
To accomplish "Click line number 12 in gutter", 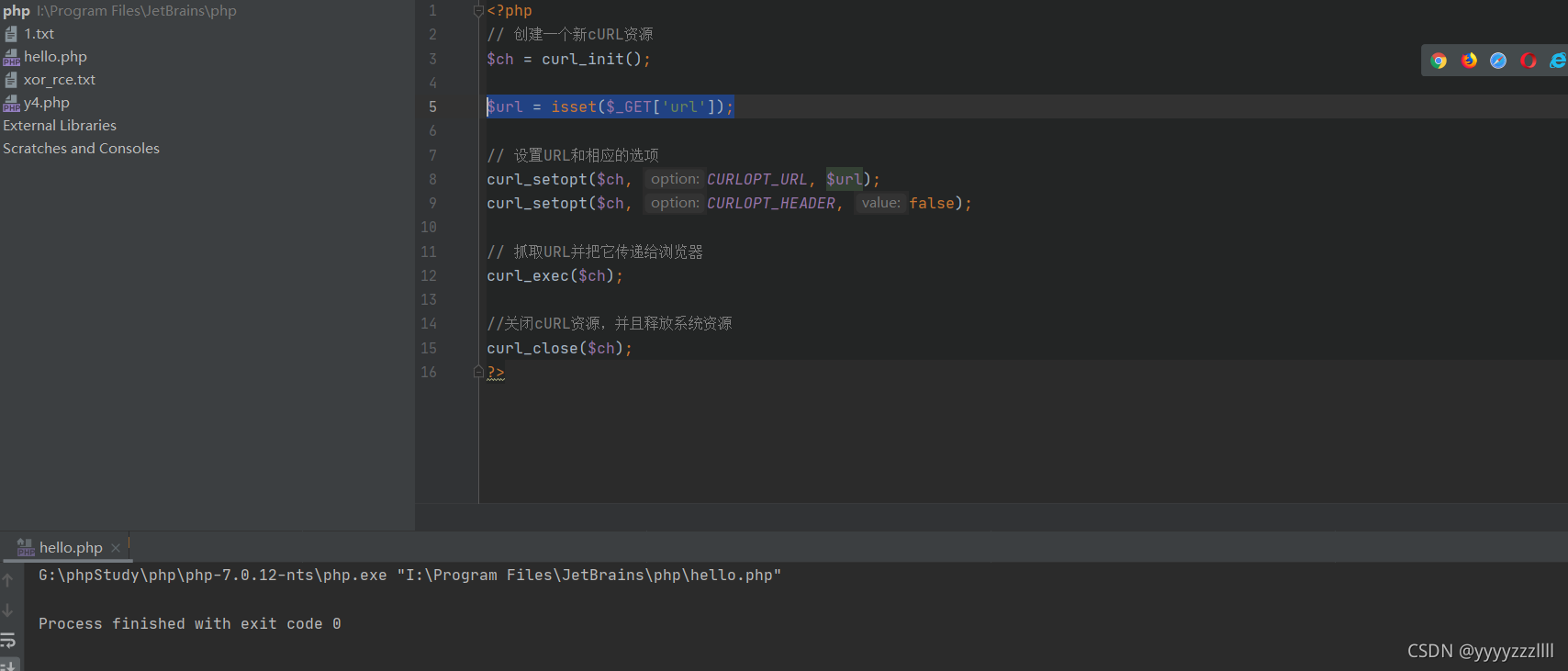I will click(x=429, y=276).
